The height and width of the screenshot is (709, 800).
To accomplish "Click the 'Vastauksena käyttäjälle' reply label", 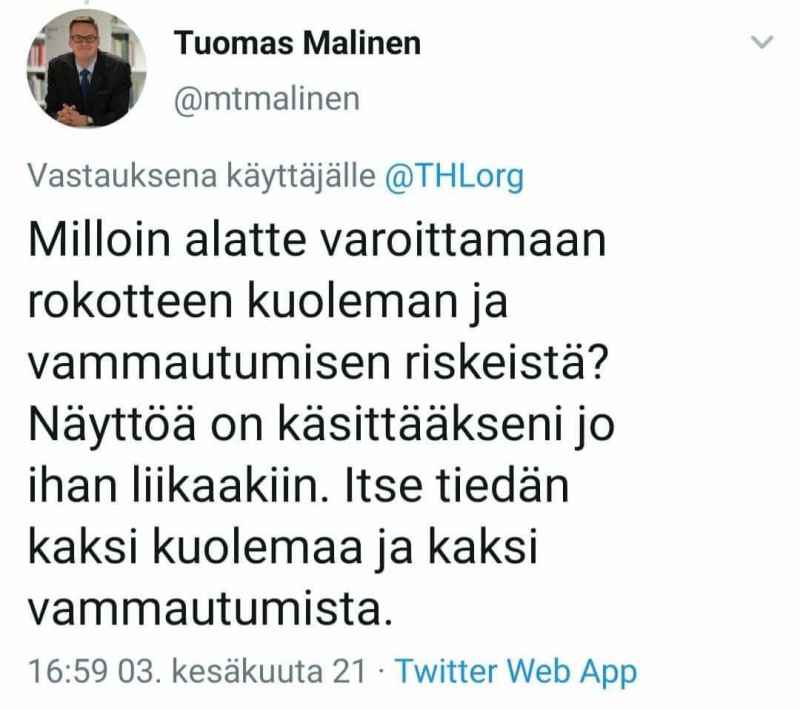I will pos(202,176).
